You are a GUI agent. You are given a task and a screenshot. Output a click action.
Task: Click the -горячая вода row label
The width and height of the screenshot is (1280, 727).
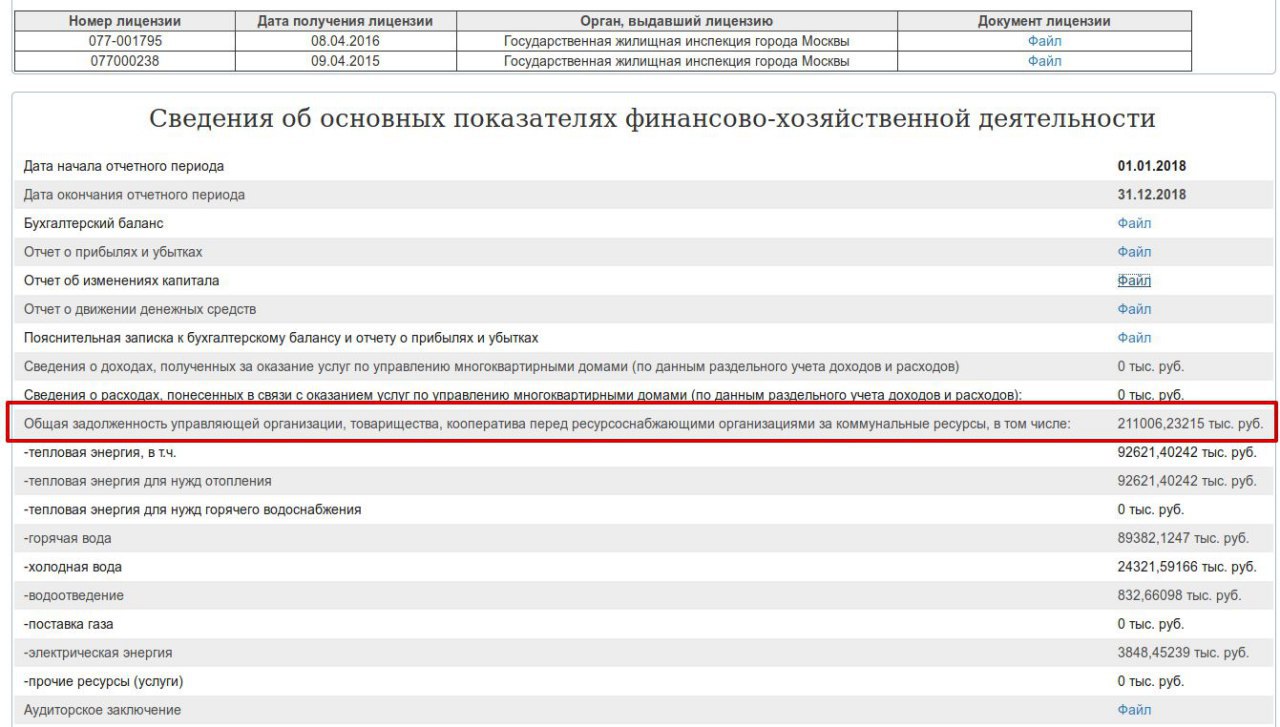(x=68, y=538)
